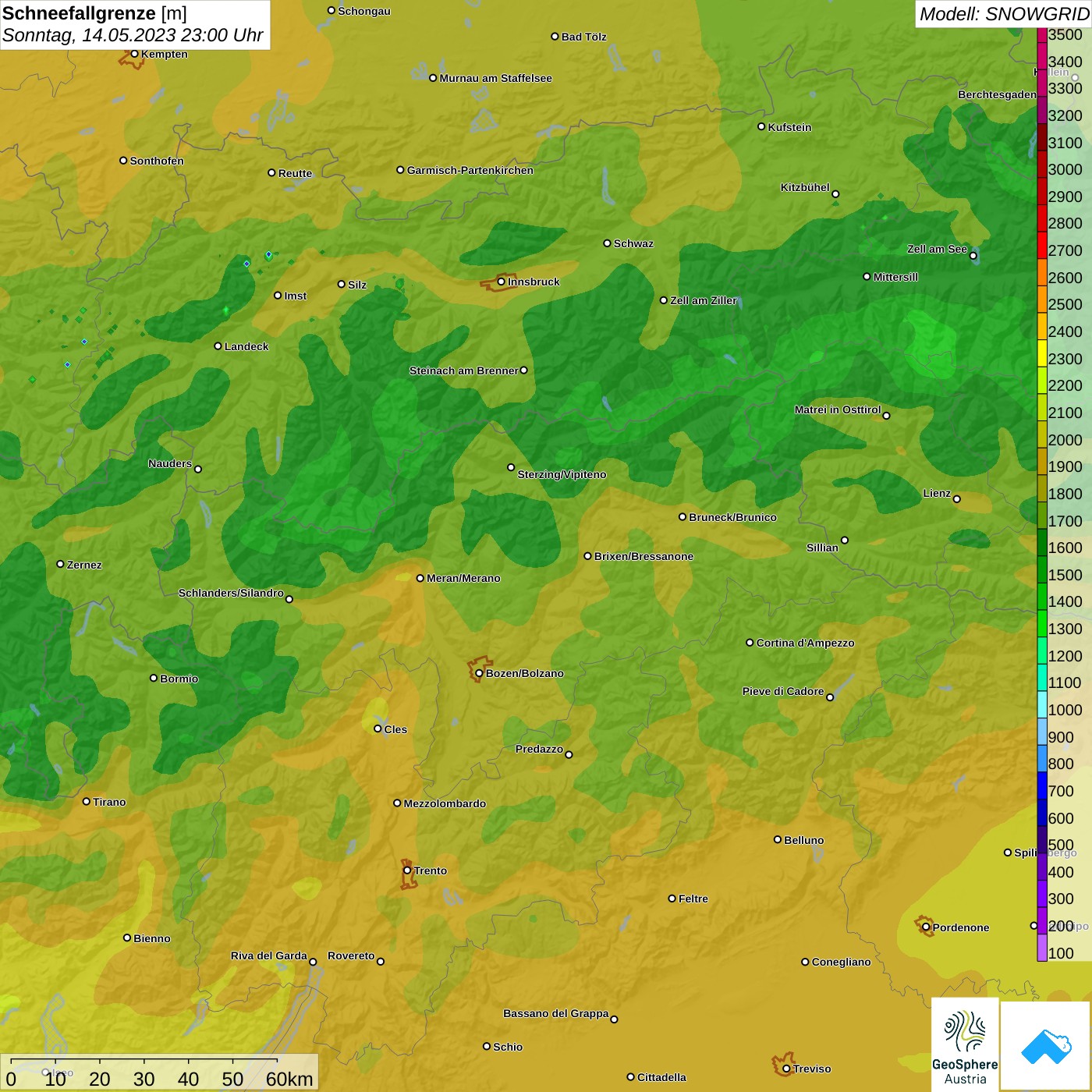1092x1092 pixels.
Task: Click the Riva del Garda label
Action: (269, 955)
